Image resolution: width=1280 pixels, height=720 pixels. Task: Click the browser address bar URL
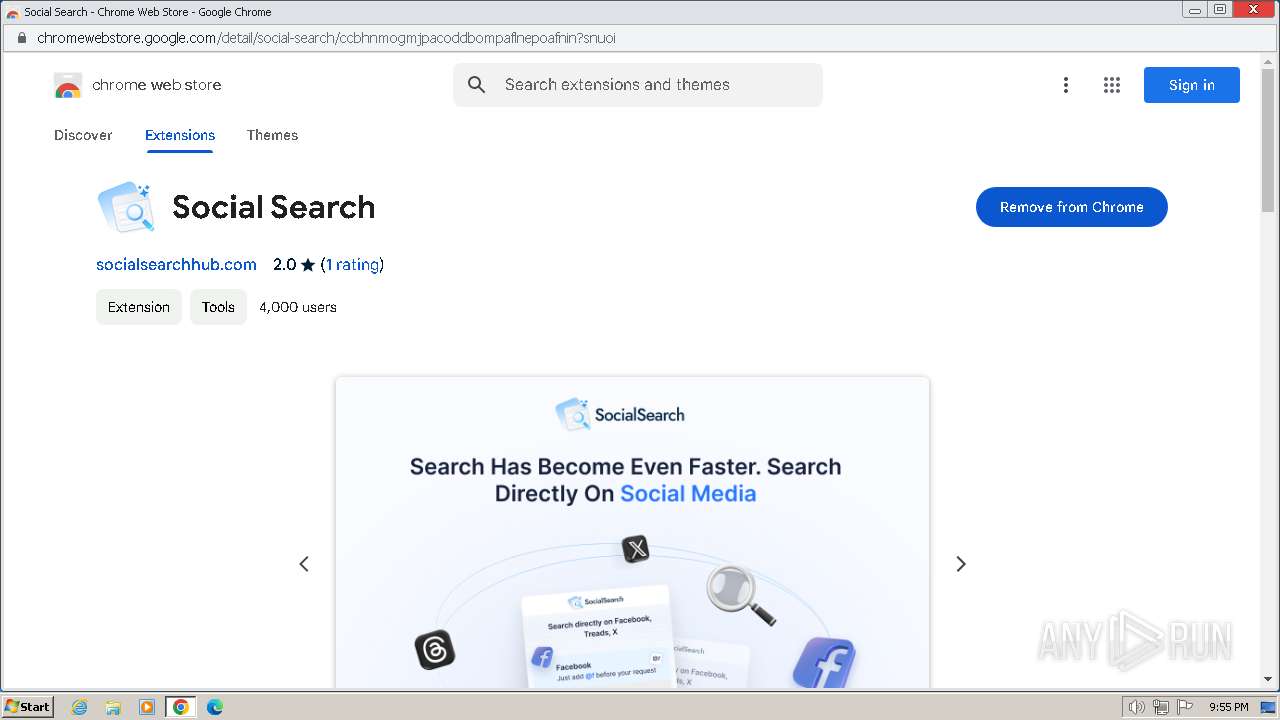click(x=326, y=38)
